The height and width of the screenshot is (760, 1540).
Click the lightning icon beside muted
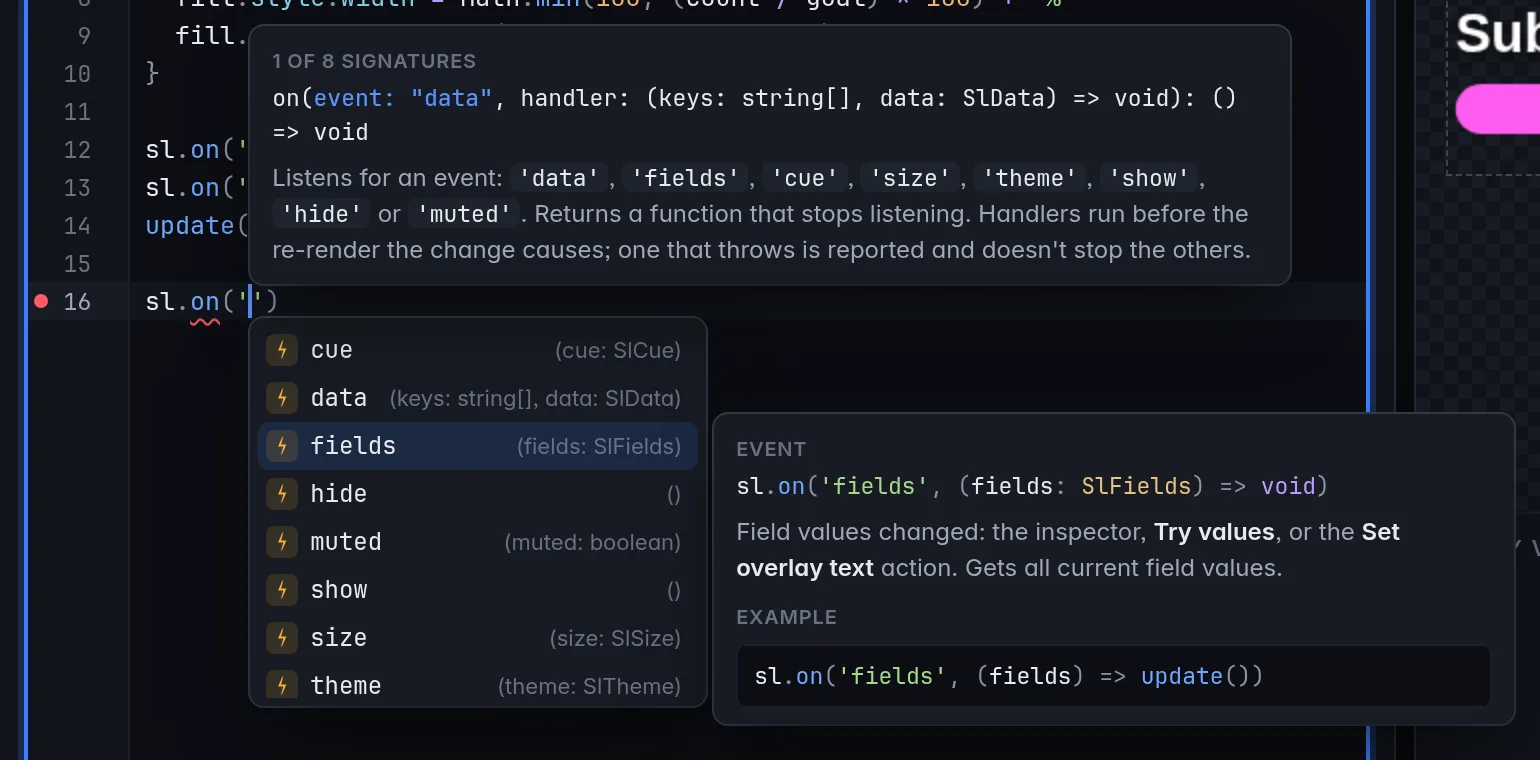(x=282, y=542)
